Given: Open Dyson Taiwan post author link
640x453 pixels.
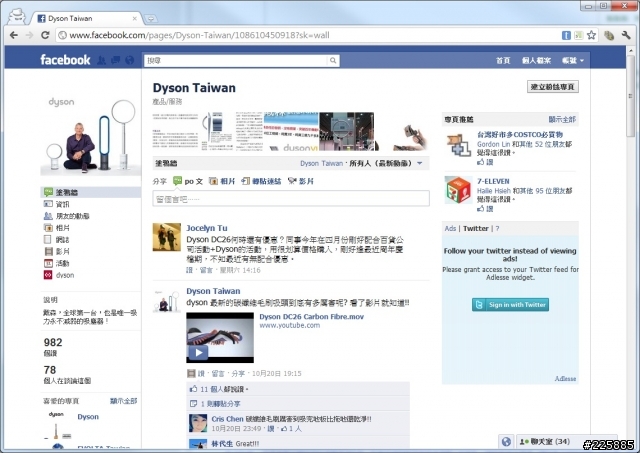Looking at the screenshot, I should point(213,291).
